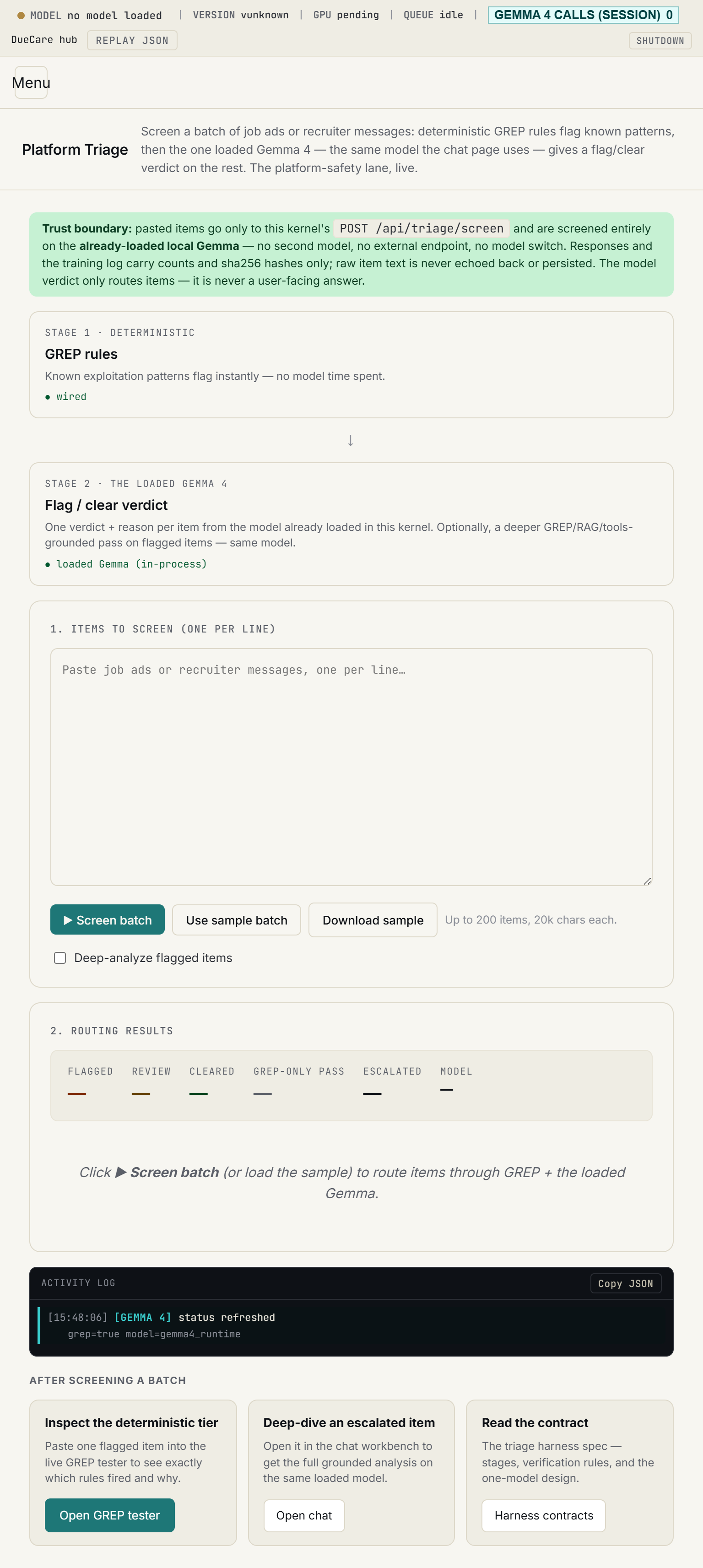Click the Open chat button
The image size is (703, 1568).
point(304,1515)
